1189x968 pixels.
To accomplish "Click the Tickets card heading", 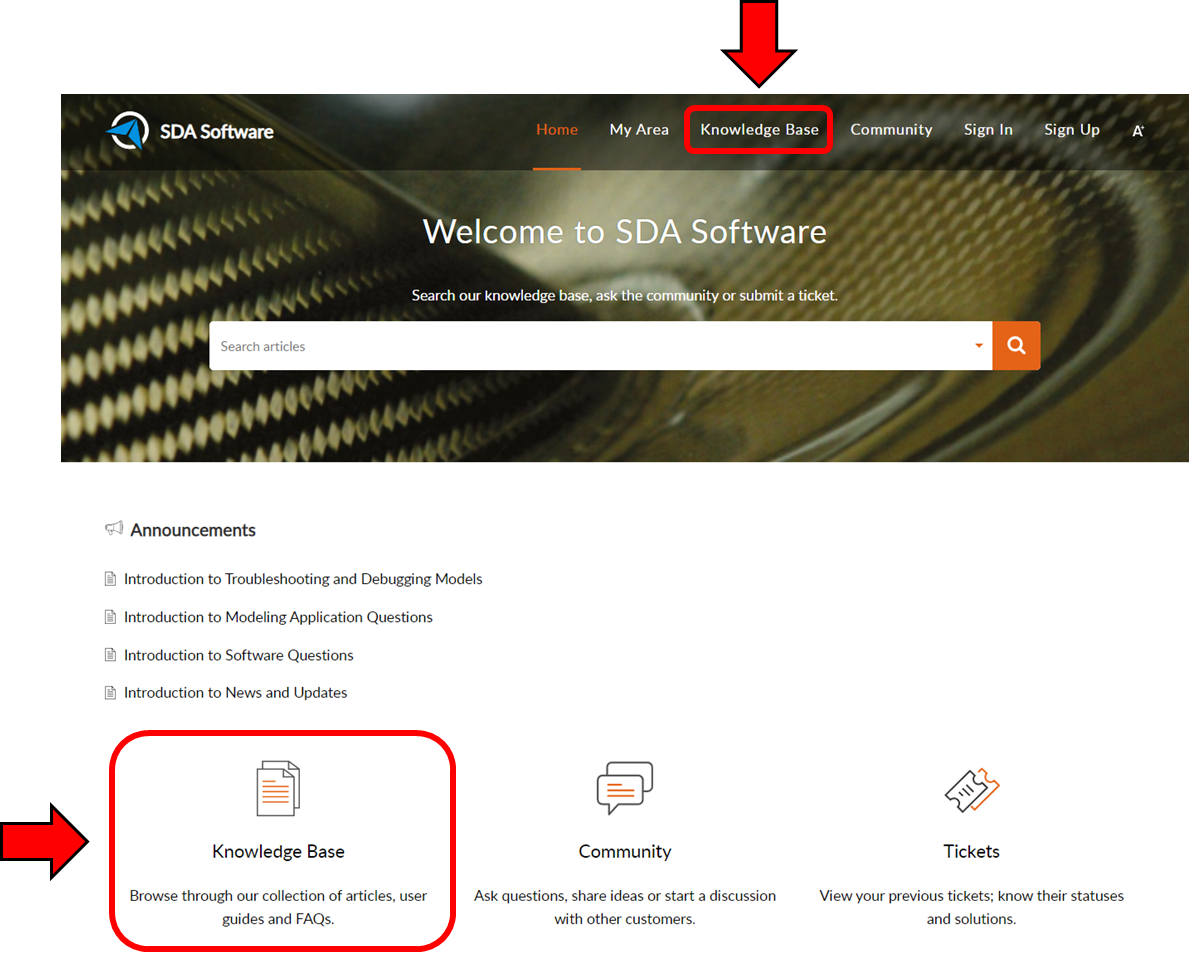I will tap(971, 851).
